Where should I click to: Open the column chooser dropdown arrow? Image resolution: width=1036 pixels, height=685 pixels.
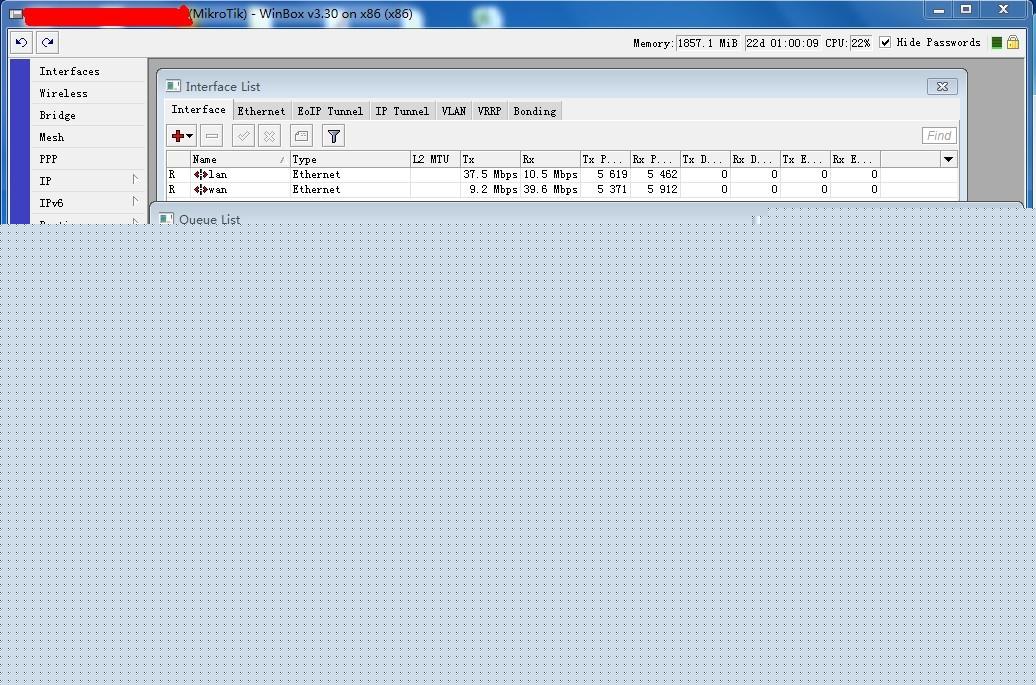click(x=948, y=159)
